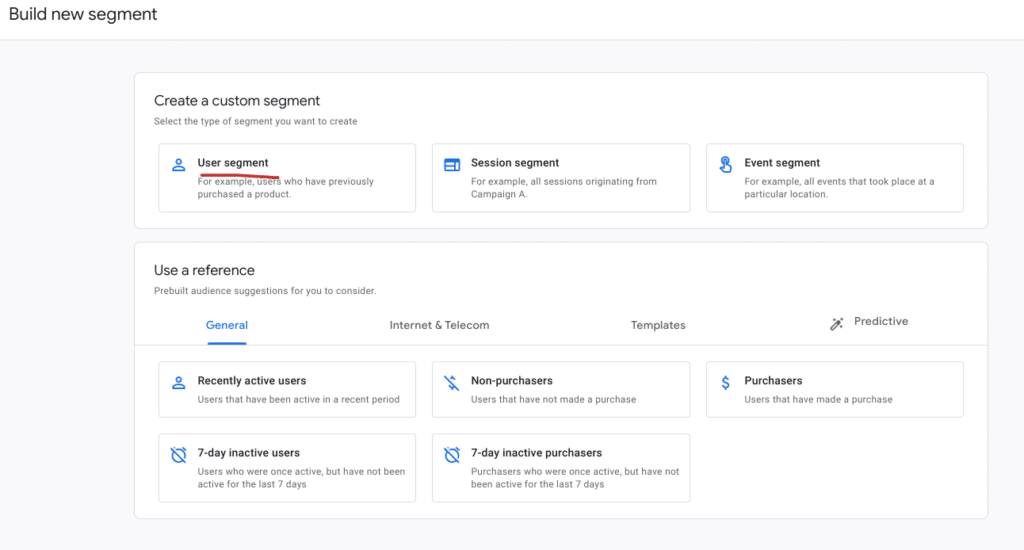Switch to the Templates tab
The image size is (1024, 550).
(x=658, y=325)
